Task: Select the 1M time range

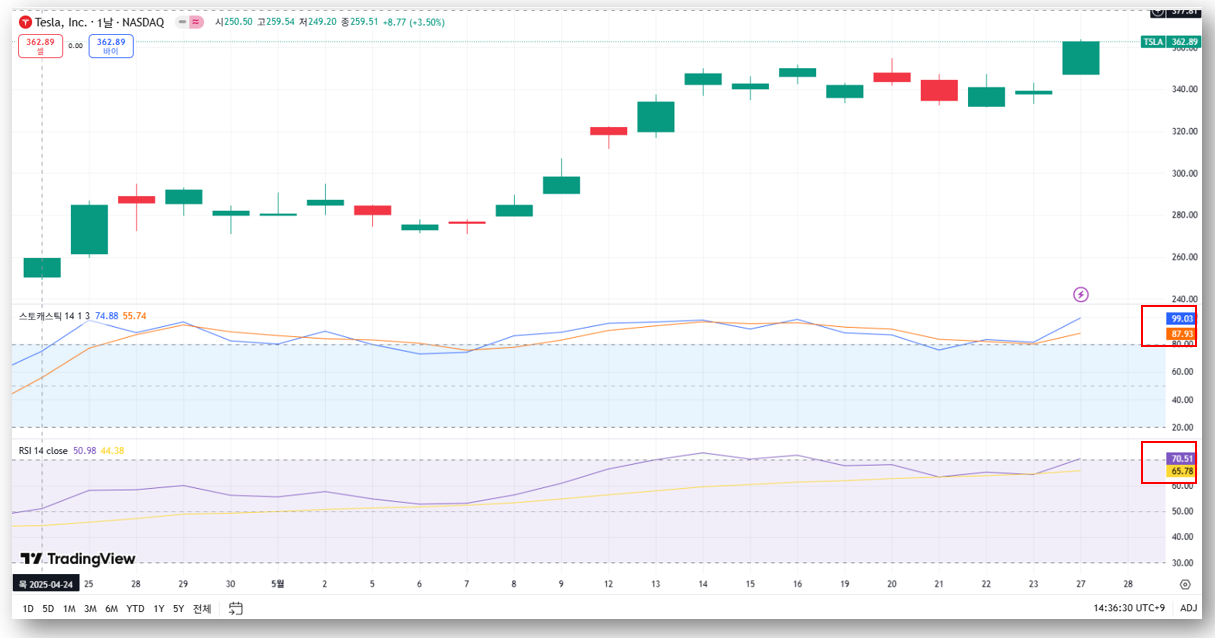Action: tap(69, 608)
